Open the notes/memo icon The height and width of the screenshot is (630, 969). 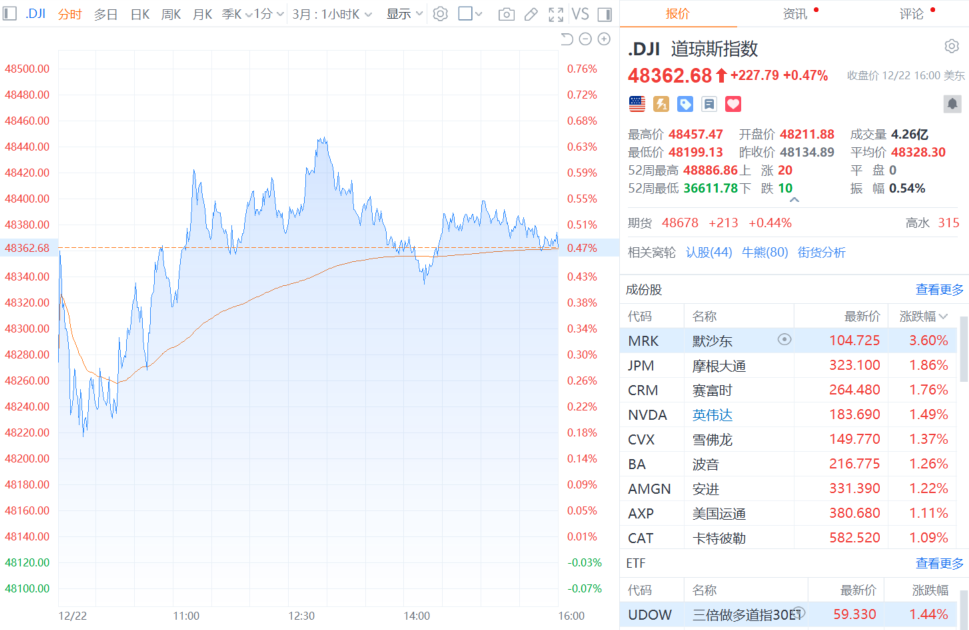pyautogui.click(x=709, y=104)
